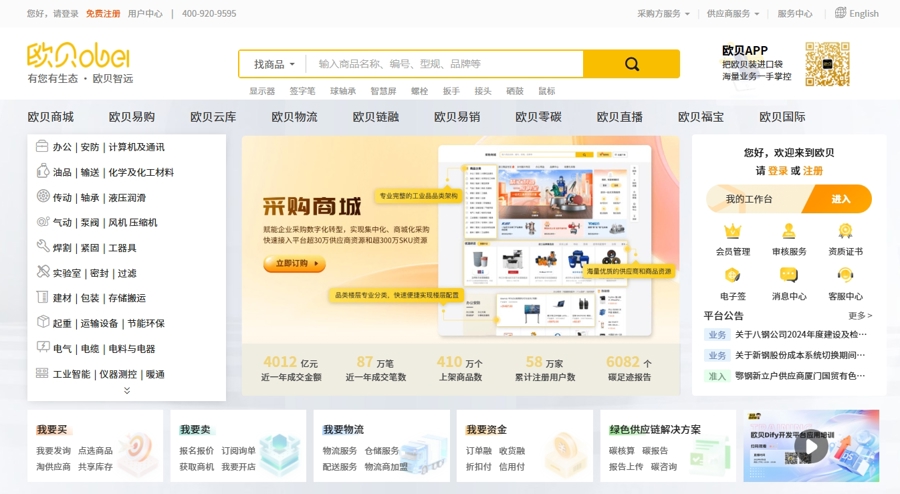Screen dimensions: 900x494
Task: Click 信用付 under 我要资金
Action: pos(512,467)
